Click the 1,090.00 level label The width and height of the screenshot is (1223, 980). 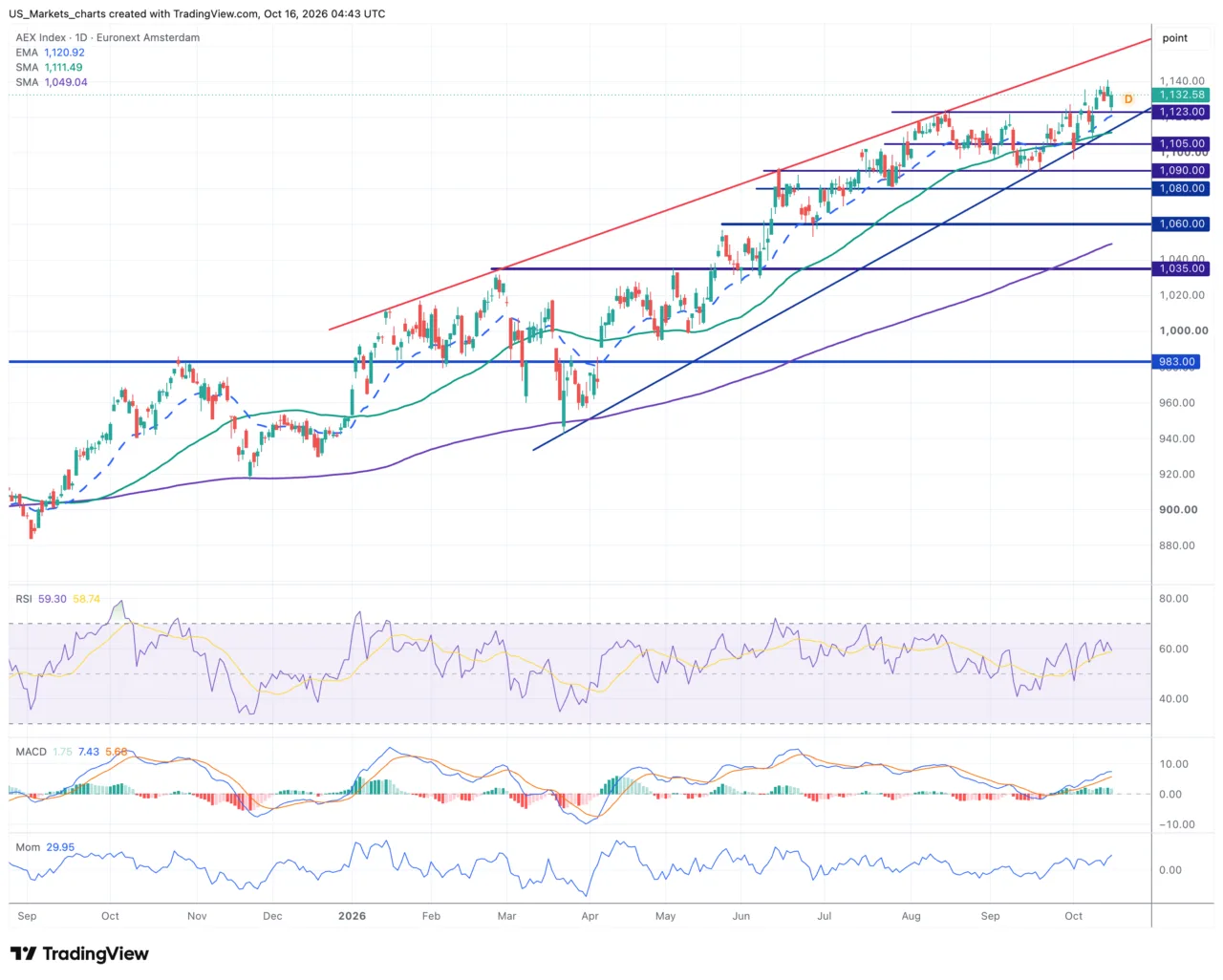pyautogui.click(x=1182, y=171)
